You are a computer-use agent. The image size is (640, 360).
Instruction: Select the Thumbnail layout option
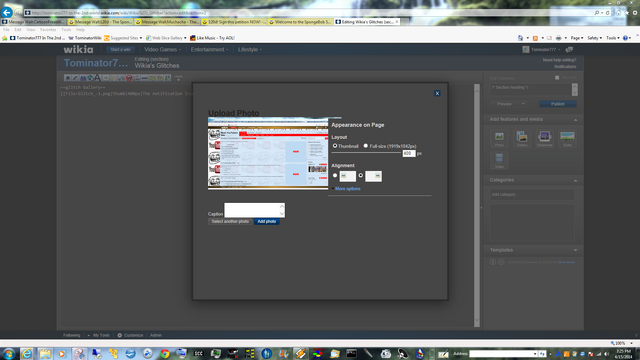click(335, 146)
